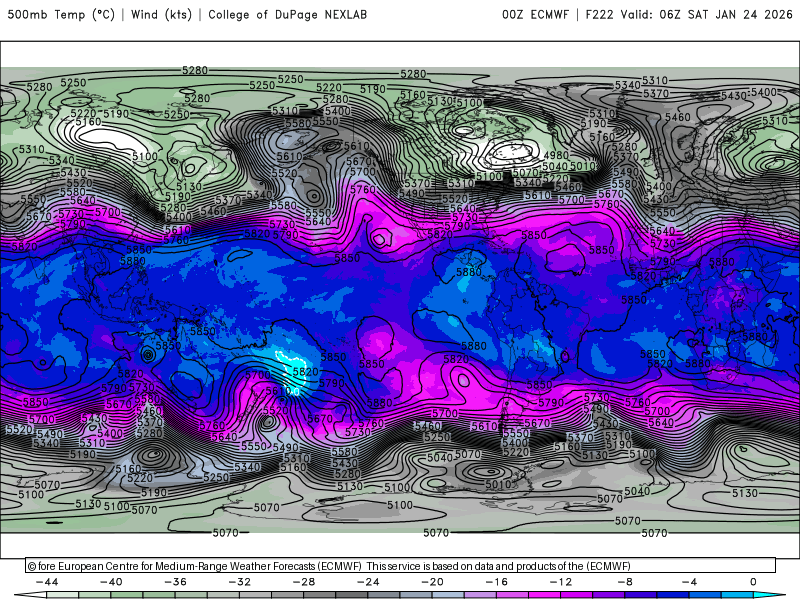This screenshot has height=600, width=800.
Task: Click the '4980' height contour label
Action: [556, 155]
